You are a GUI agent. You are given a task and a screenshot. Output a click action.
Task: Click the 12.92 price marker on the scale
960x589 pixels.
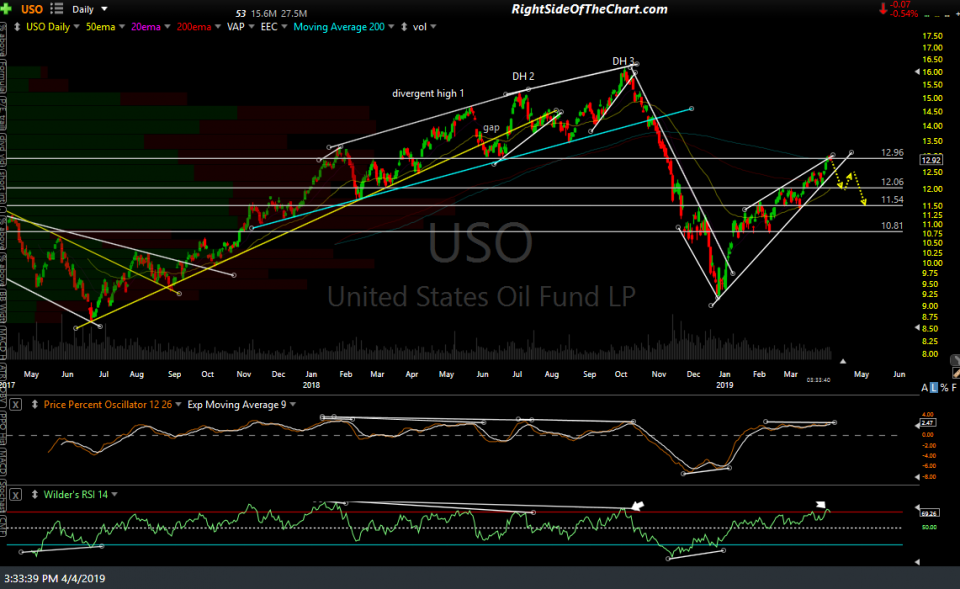click(930, 159)
